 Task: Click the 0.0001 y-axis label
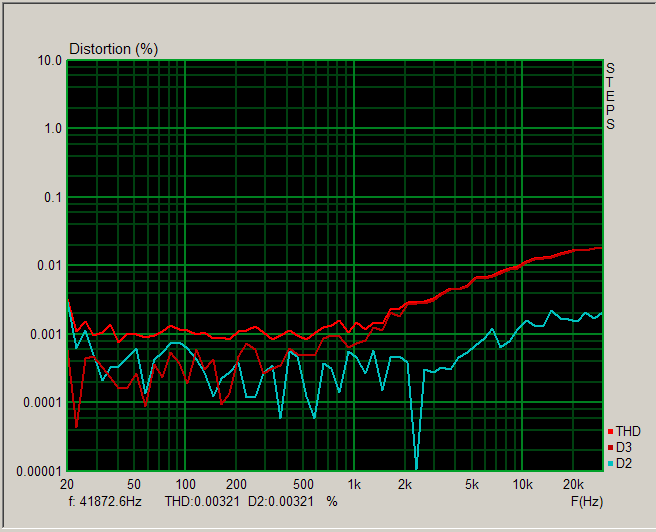[43, 403]
